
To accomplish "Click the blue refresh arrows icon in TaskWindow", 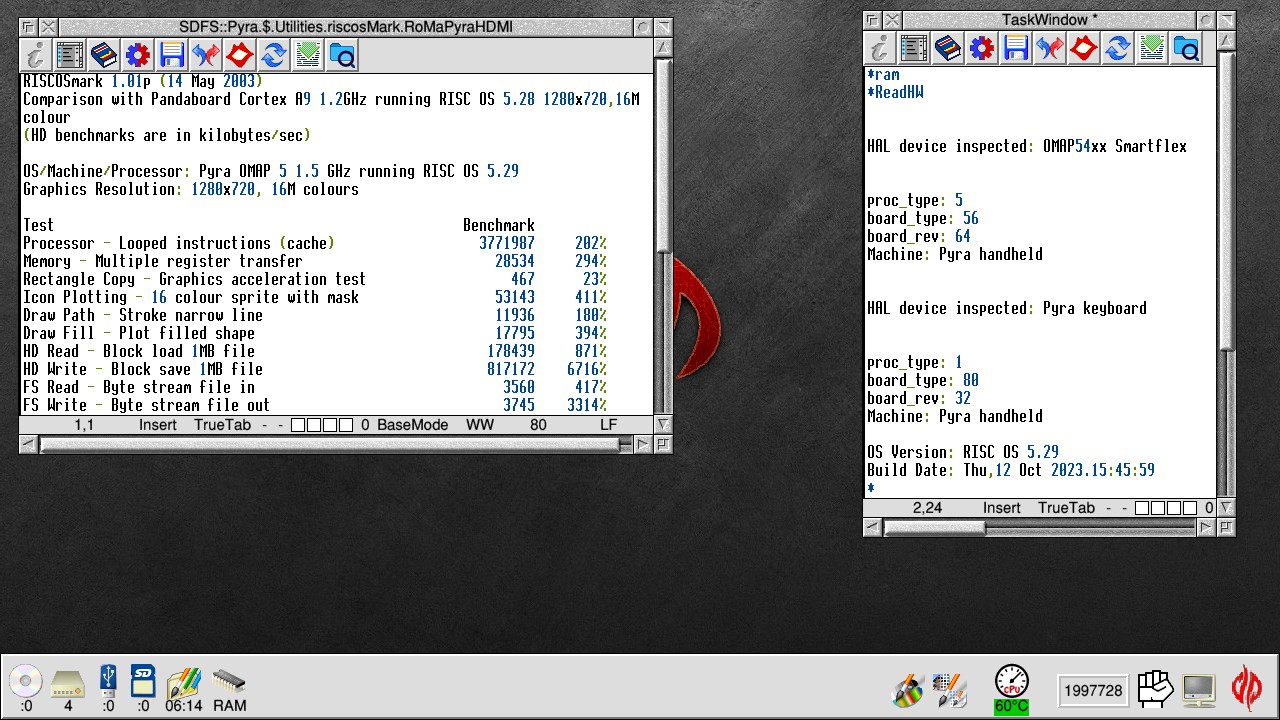I will 1118,48.
